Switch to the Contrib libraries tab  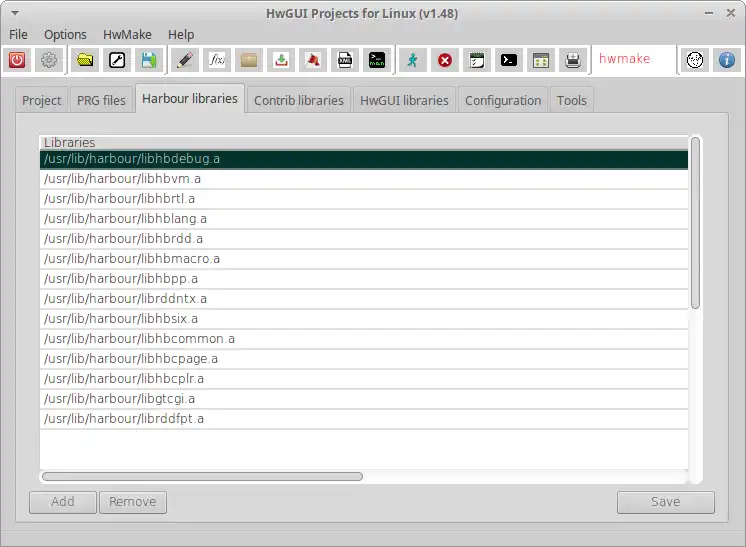(x=299, y=100)
